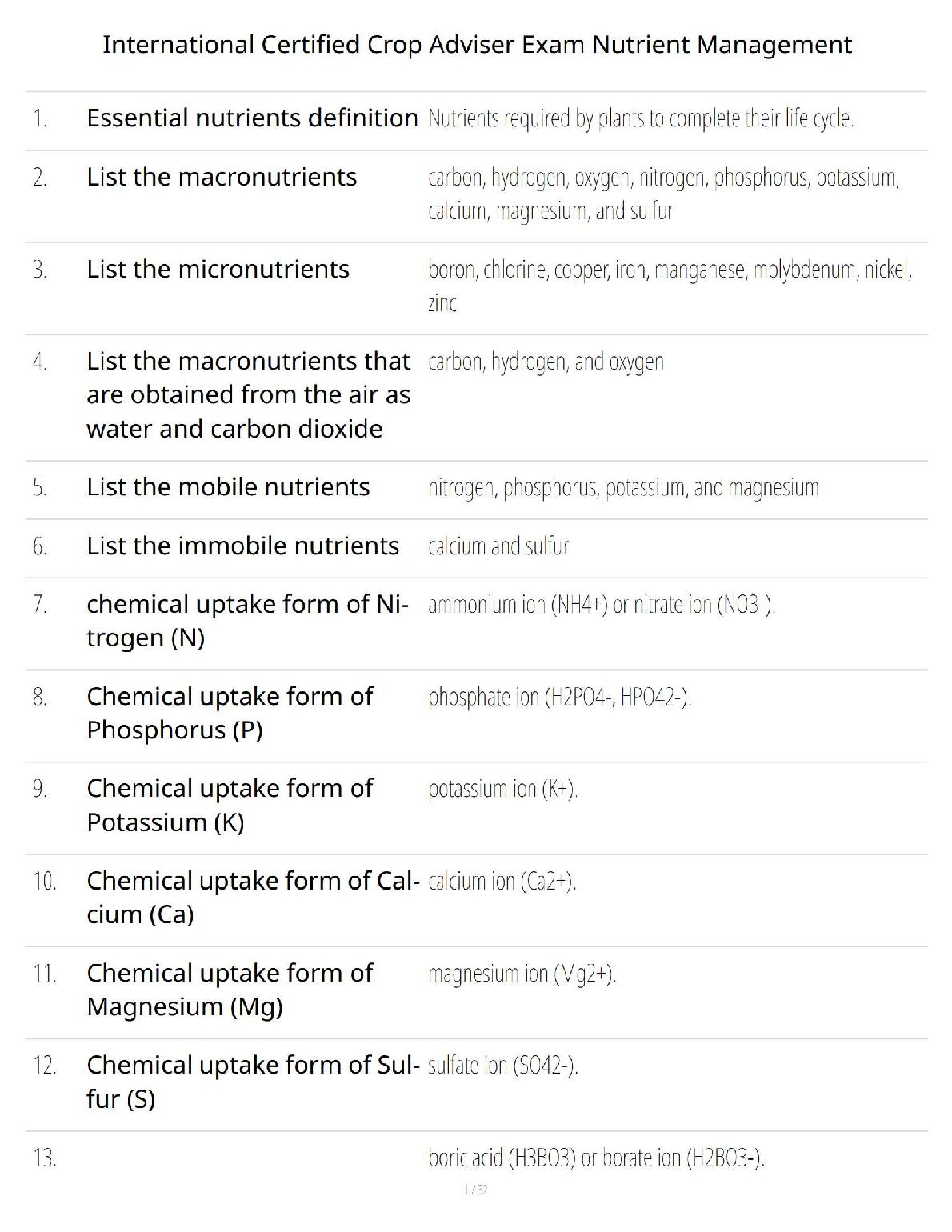The width and height of the screenshot is (952, 1232).
Task: Click the Potassium (K) uptake form term
Action: [230, 805]
